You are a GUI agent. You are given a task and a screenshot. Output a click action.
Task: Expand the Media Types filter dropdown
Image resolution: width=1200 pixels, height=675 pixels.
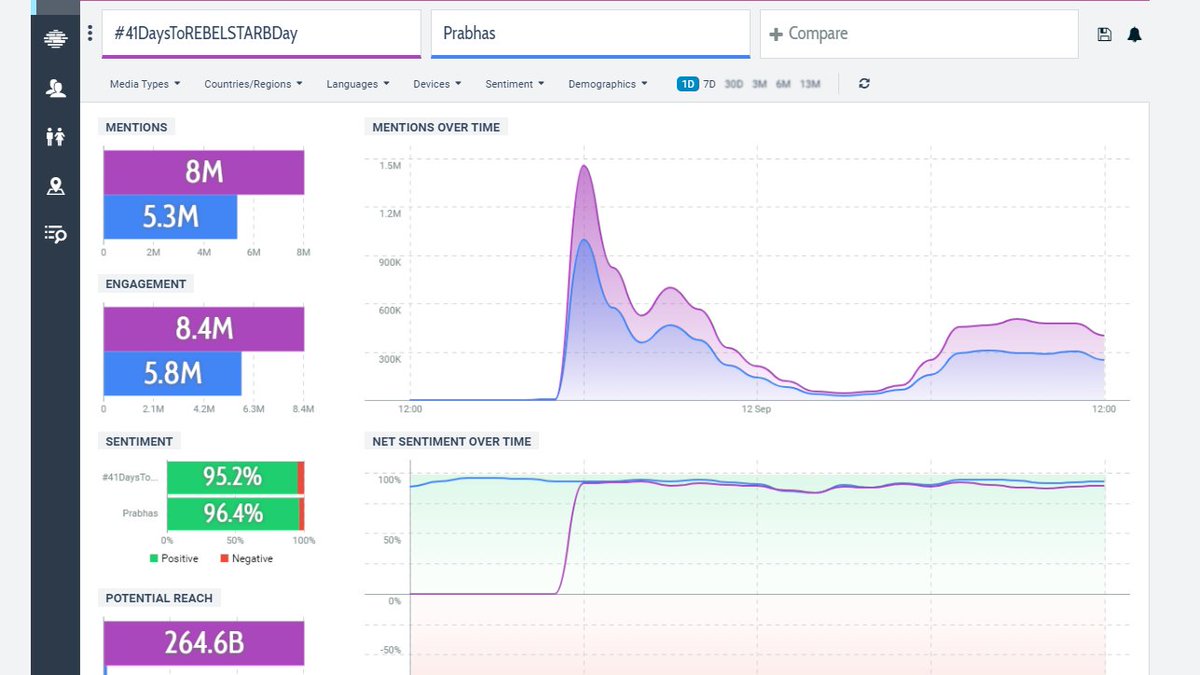(145, 84)
